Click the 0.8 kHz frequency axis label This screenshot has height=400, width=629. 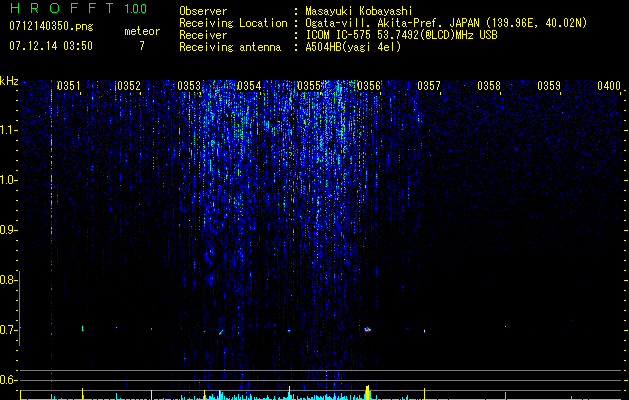click(x=9, y=280)
